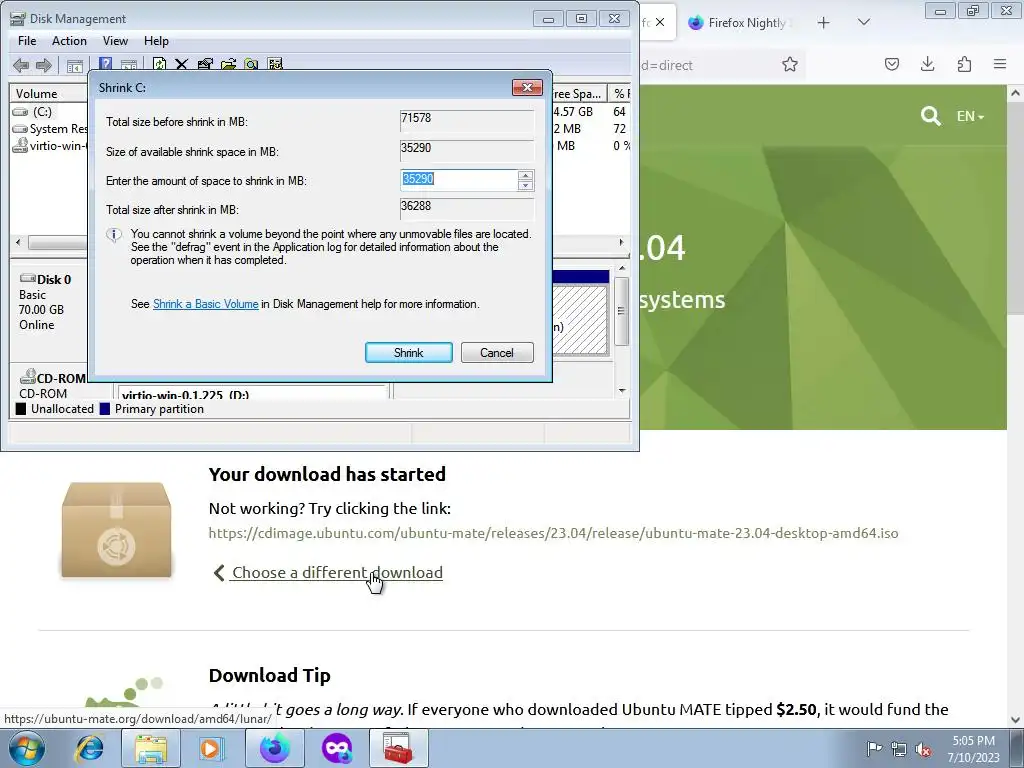The height and width of the screenshot is (768, 1024).
Task: Increase shrink amount with the up spinner arrow
Action: 525,175
